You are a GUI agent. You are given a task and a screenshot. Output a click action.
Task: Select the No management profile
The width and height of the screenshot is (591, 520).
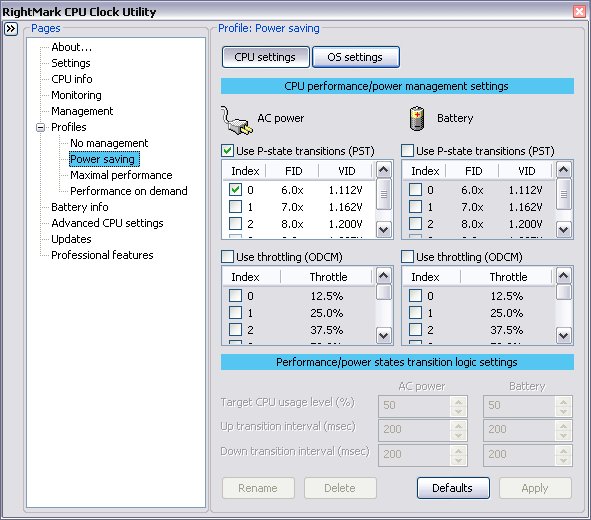point(109,143)
